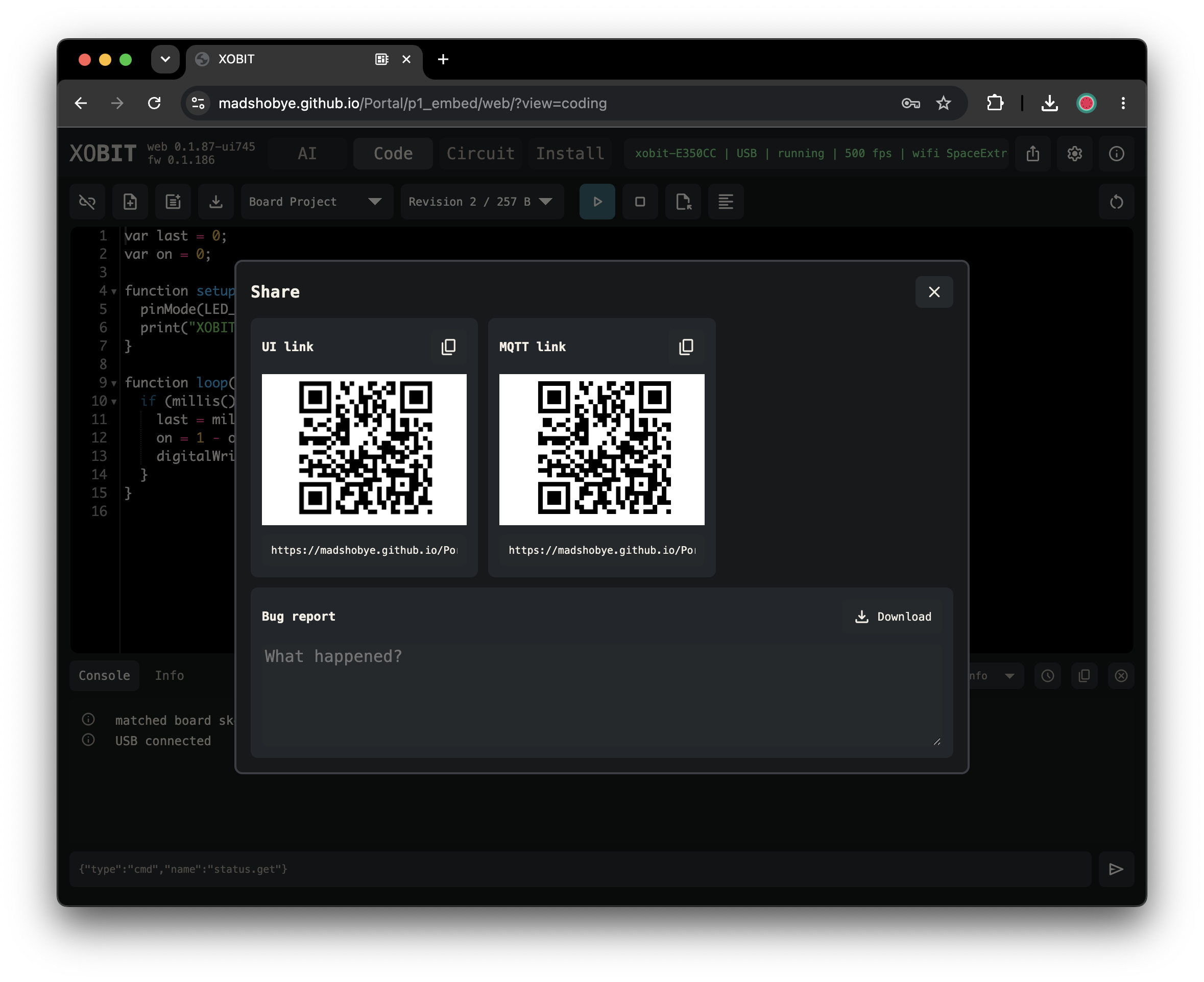Click the add-note document toolbar icon
The height and width of the screenshot is (982, 1204).
tap(173, 202)
